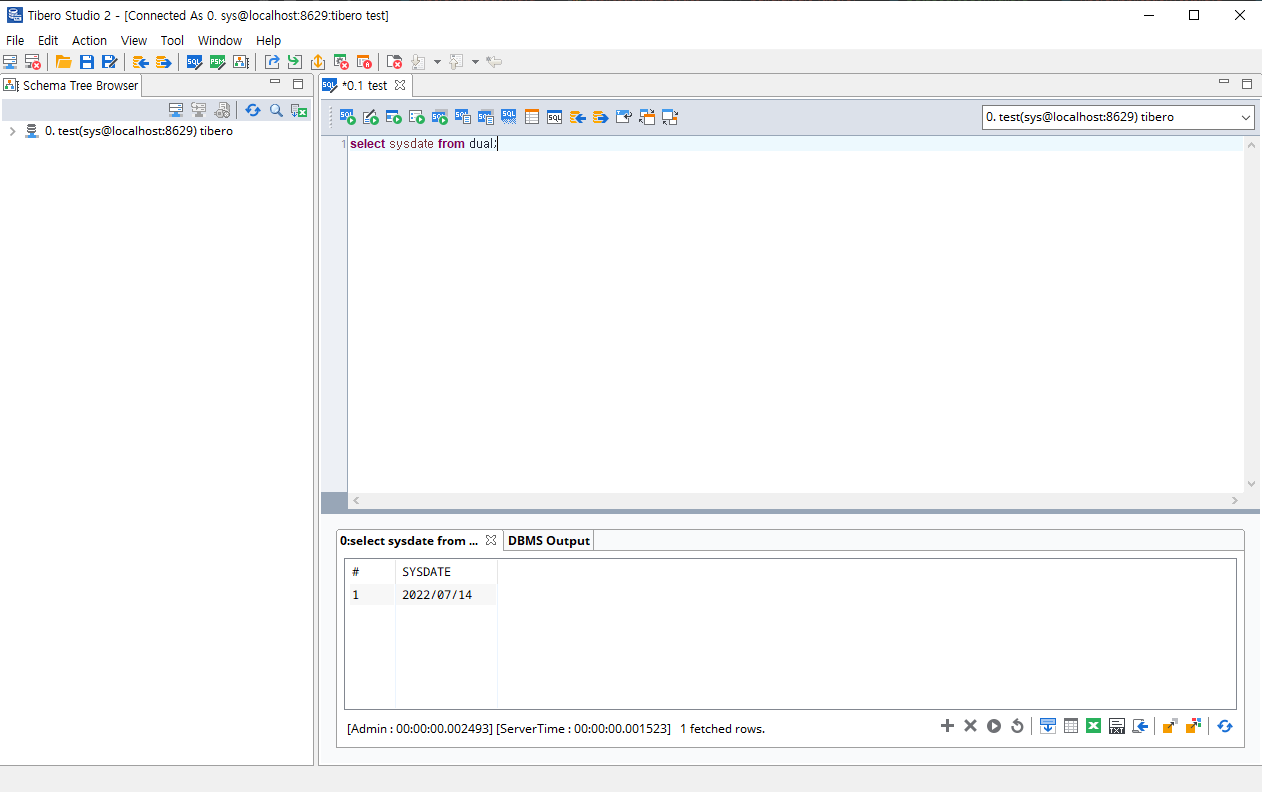This screenshot has width=1262, height=792.
Task: Click the gray grid icon in result panel
Action: click(1071, 726)
